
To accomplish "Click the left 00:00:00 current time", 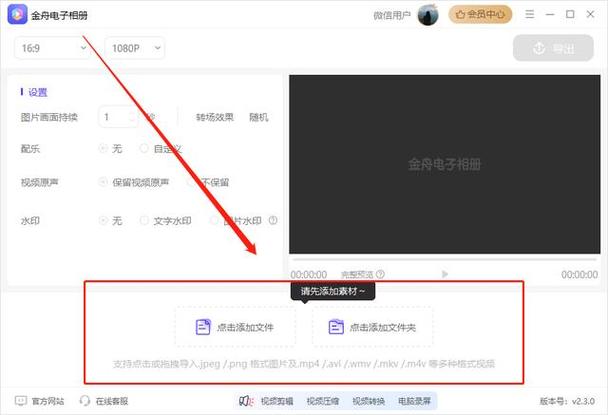I will click(x=309, y=275).
